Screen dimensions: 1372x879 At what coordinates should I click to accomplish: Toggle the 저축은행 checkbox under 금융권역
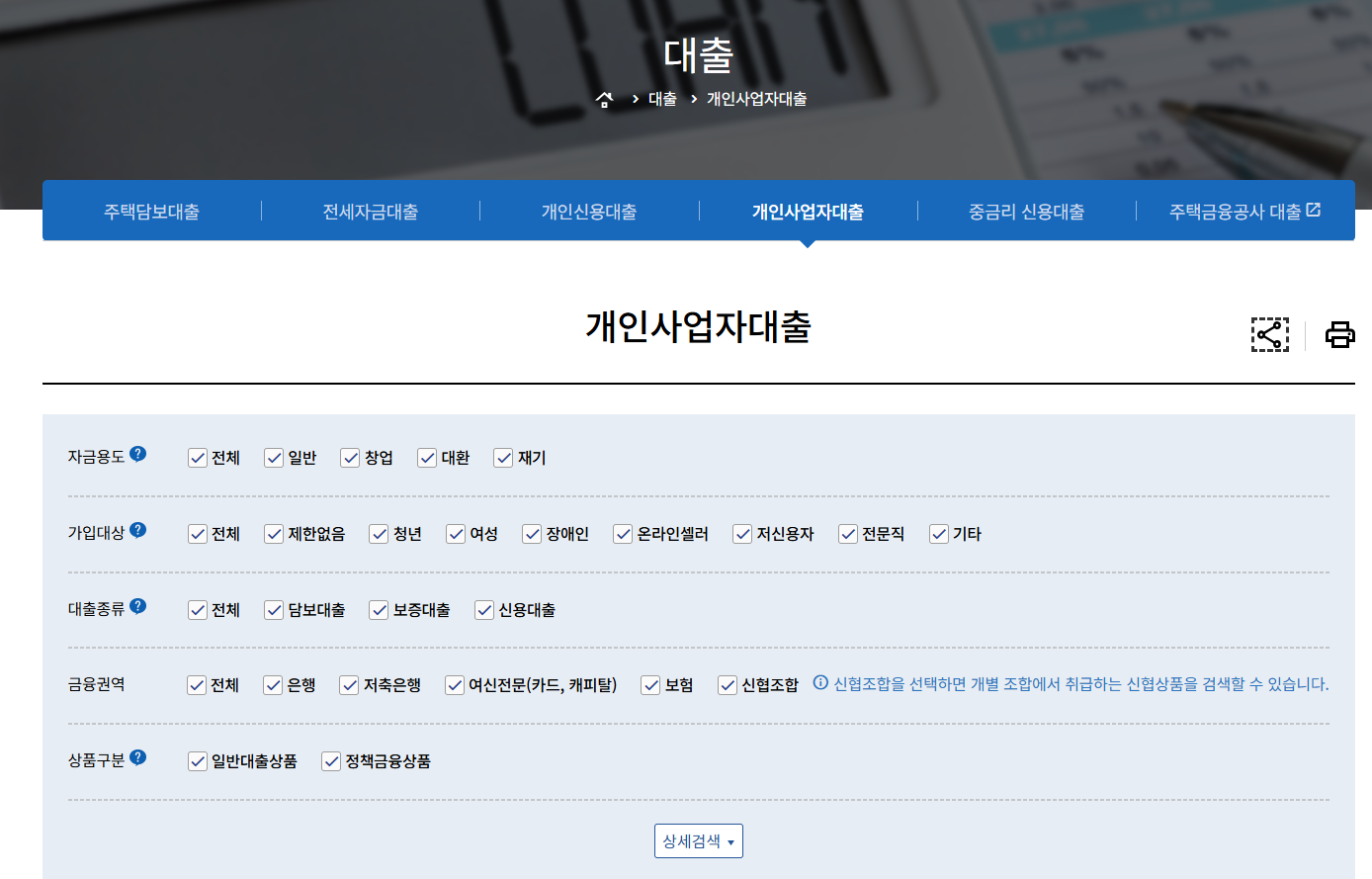349,684
